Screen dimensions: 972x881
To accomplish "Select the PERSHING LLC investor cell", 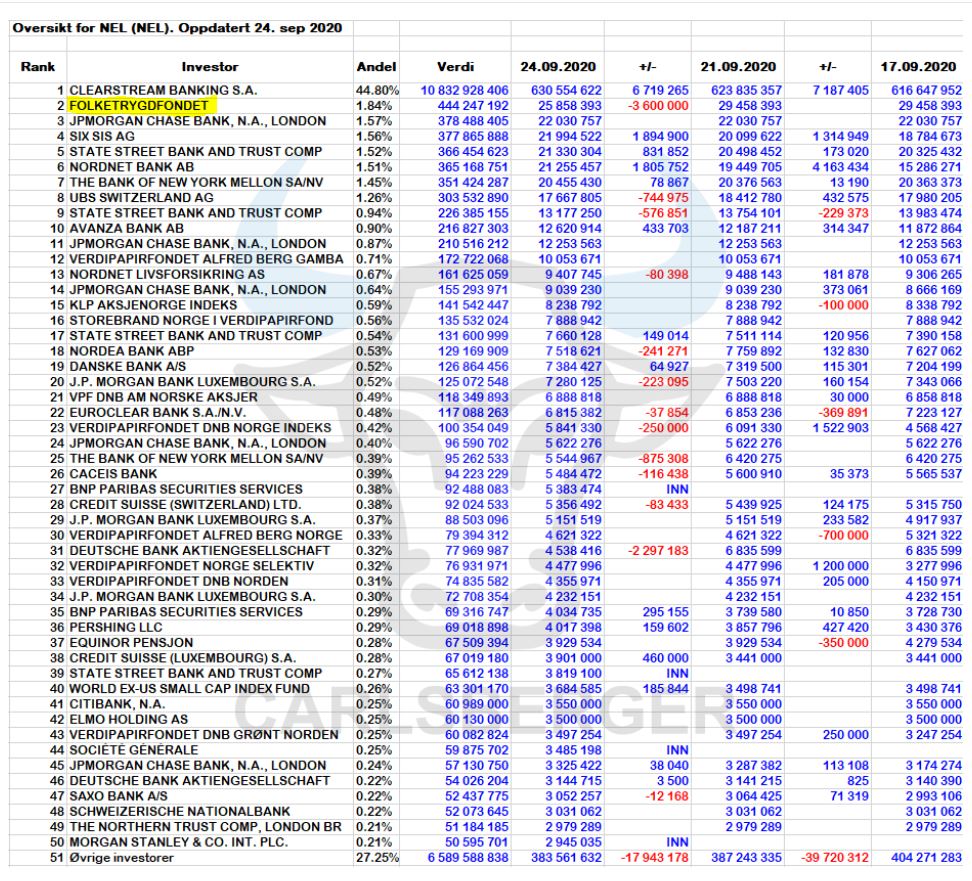I will (x=115, y=627).
